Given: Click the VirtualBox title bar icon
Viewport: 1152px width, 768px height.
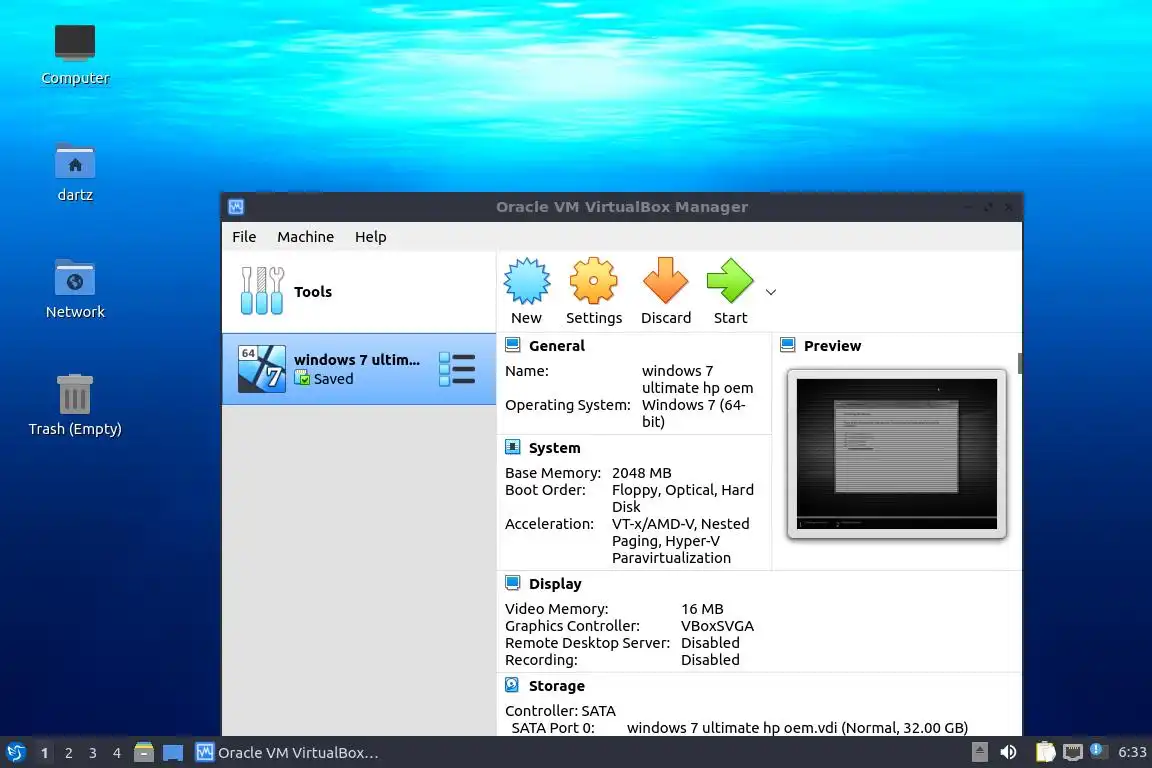Looking at the screenshot, I should [x=236, y=207].
